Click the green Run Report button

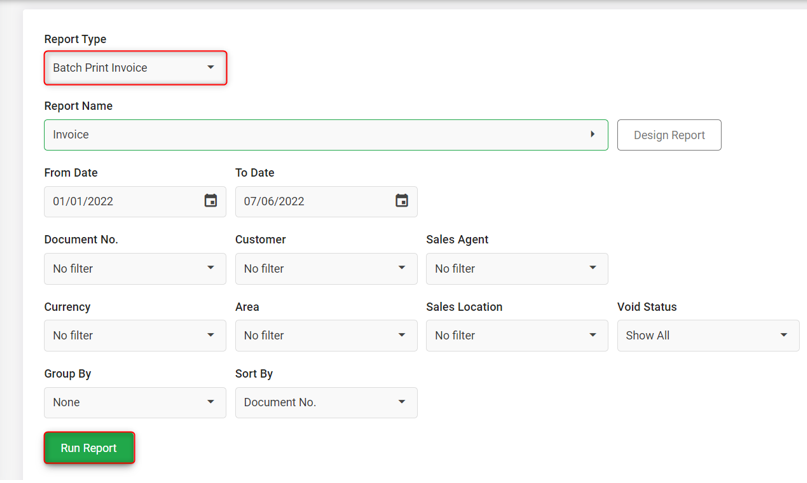(89, 448)
